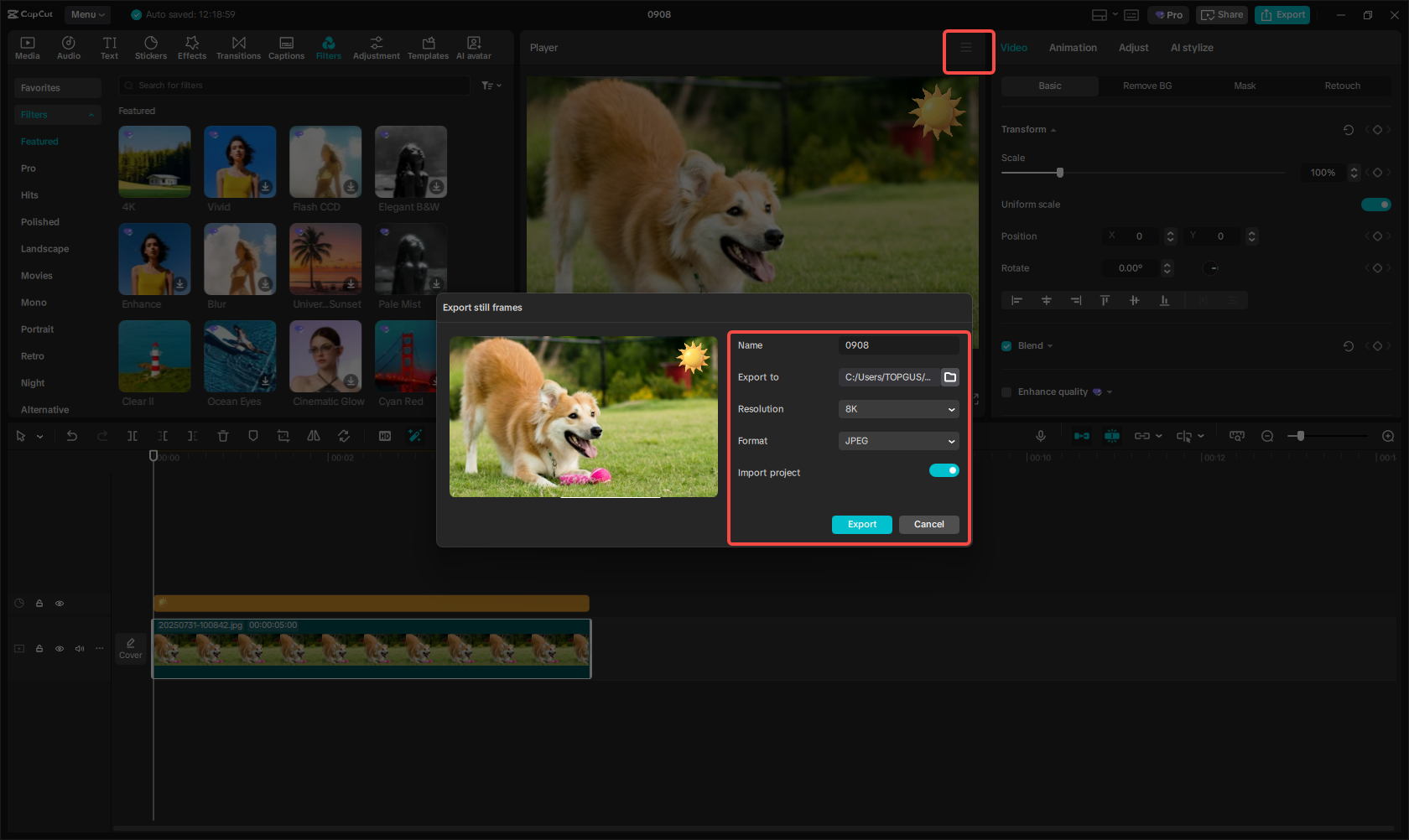Open the Remove BG tab
Image resolution: width=1409 pixels, height=840 pixels.
click(1146, 86)
